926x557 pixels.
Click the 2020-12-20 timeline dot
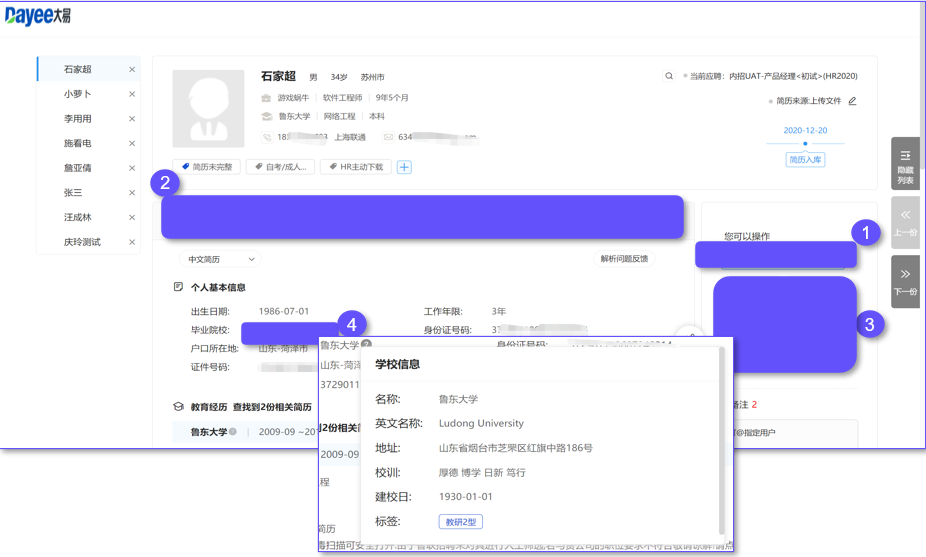coord(805,144)
